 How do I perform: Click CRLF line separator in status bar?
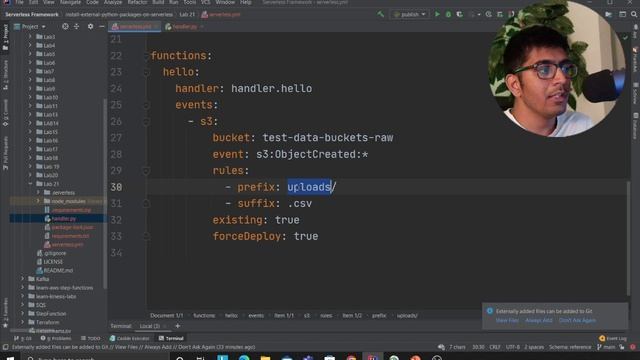(x=495, y=347)
